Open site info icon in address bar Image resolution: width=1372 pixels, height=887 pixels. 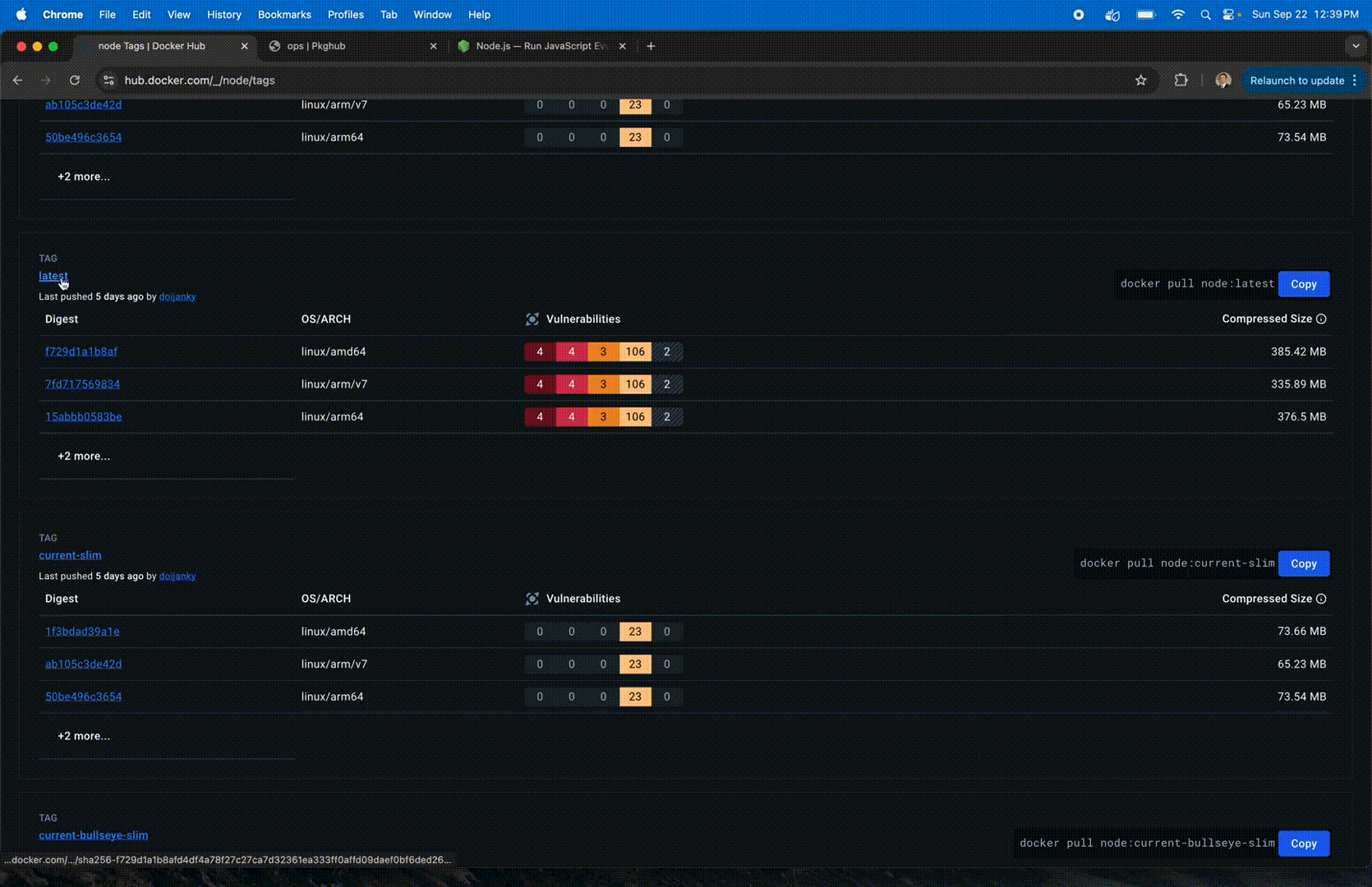[108, 80]
